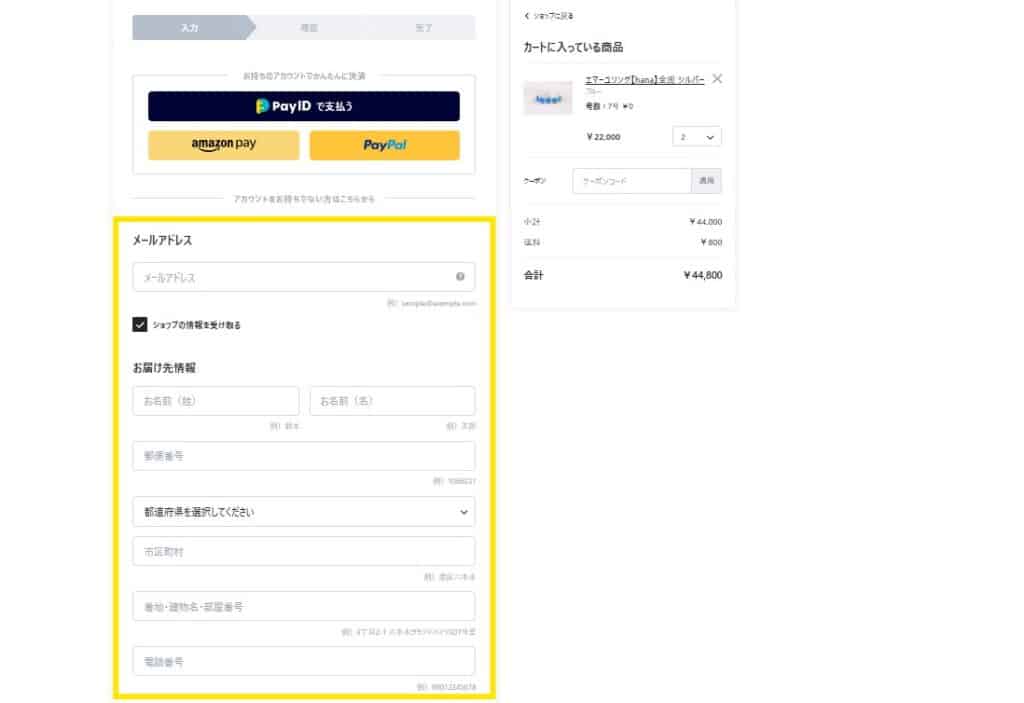Click the 市区町村 city field

click(x=304, y=551)
